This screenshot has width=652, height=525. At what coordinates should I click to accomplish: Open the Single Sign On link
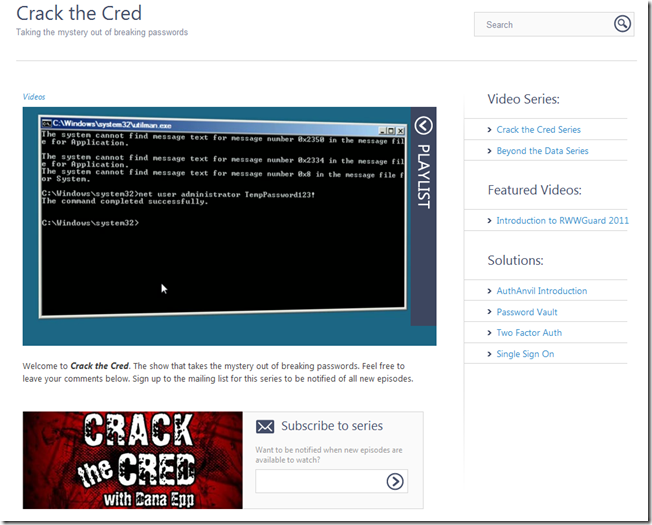[x=525, y=354]
